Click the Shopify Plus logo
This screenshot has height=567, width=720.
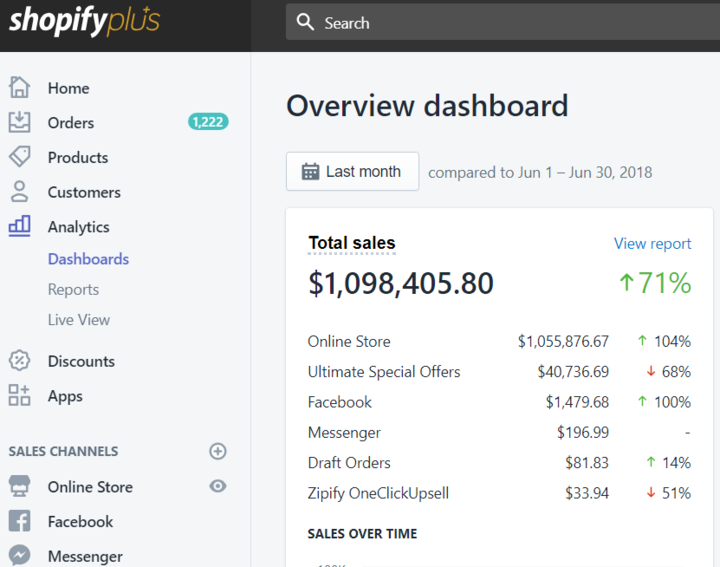click(84, 21)
